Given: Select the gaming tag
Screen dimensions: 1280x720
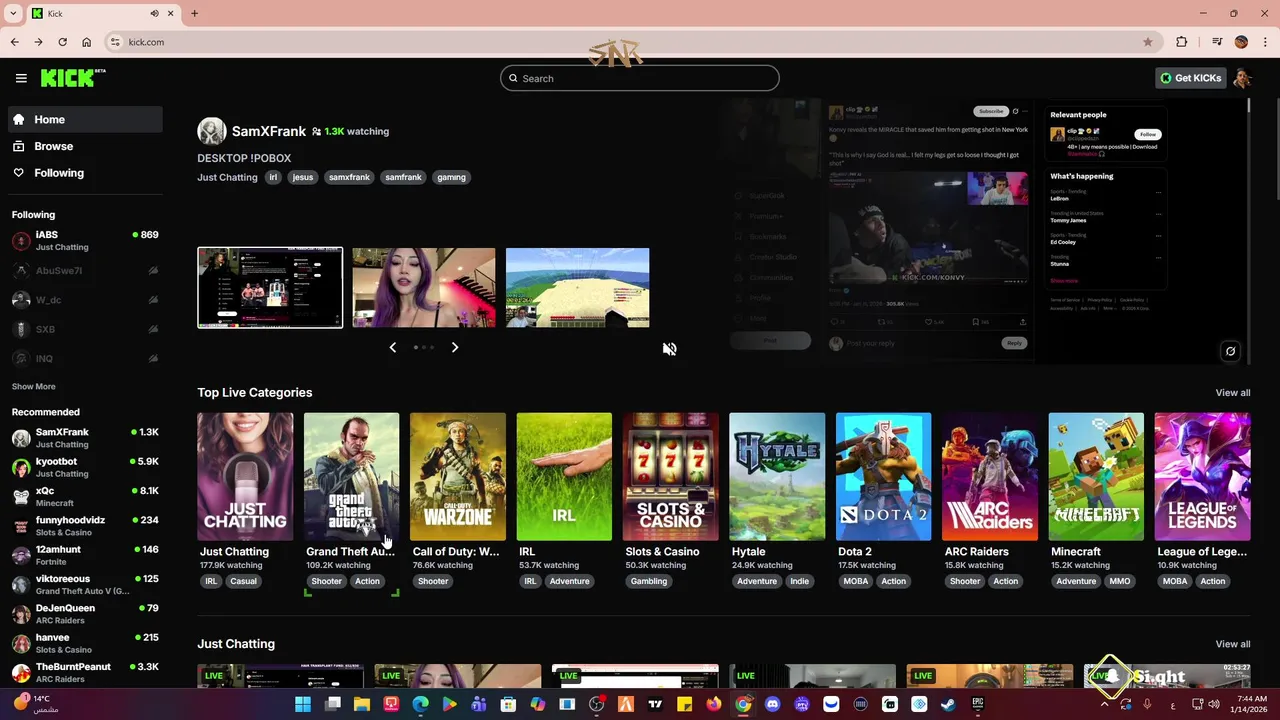Looking at the screenshot, I should pos(451,177).
